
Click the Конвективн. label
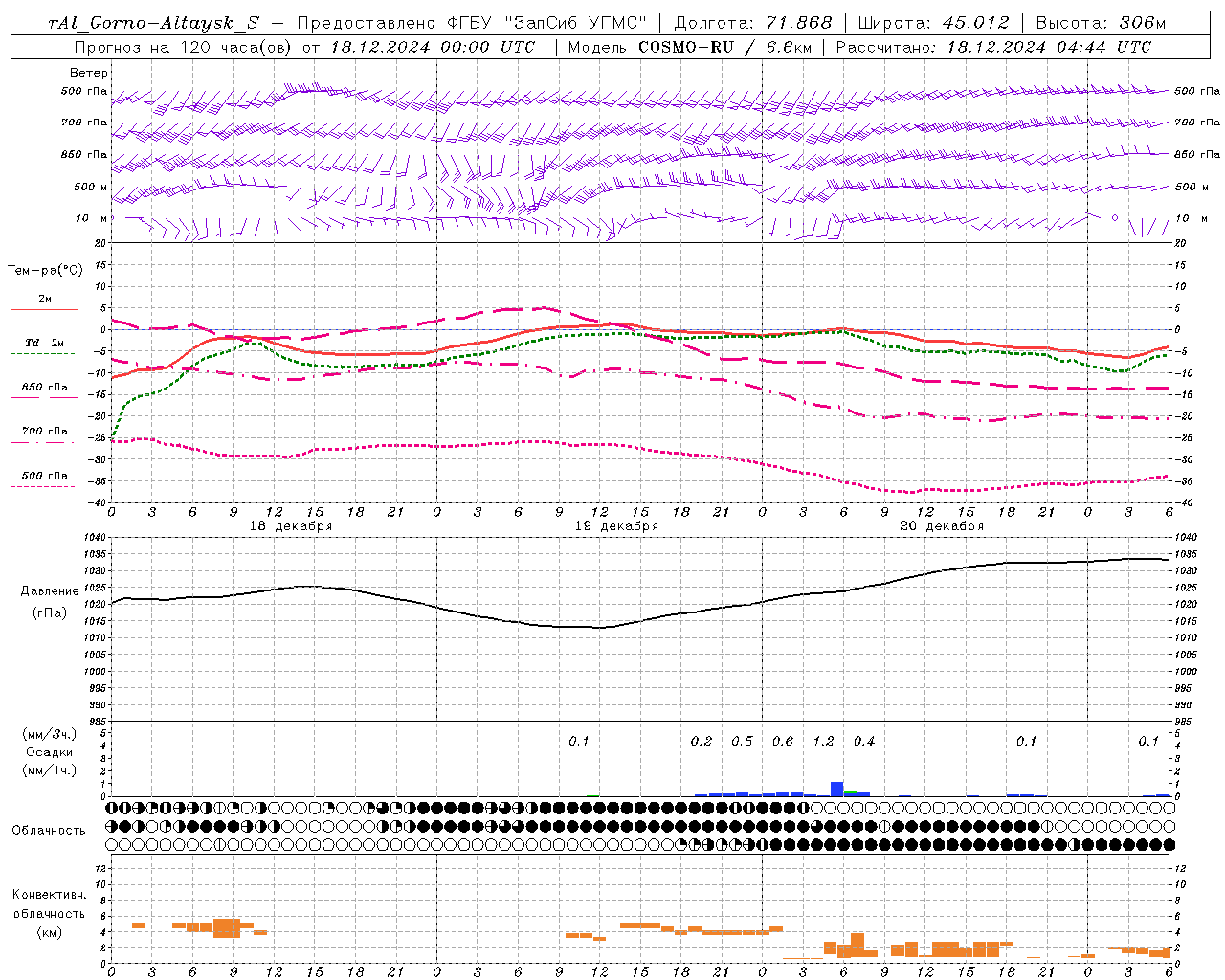click(x=49, y=895)
